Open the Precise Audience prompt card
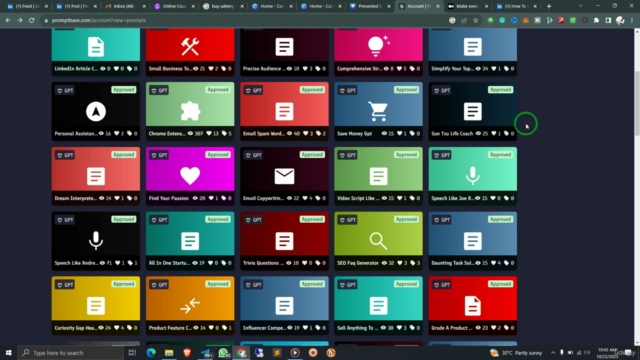 (x=284, y=51)
